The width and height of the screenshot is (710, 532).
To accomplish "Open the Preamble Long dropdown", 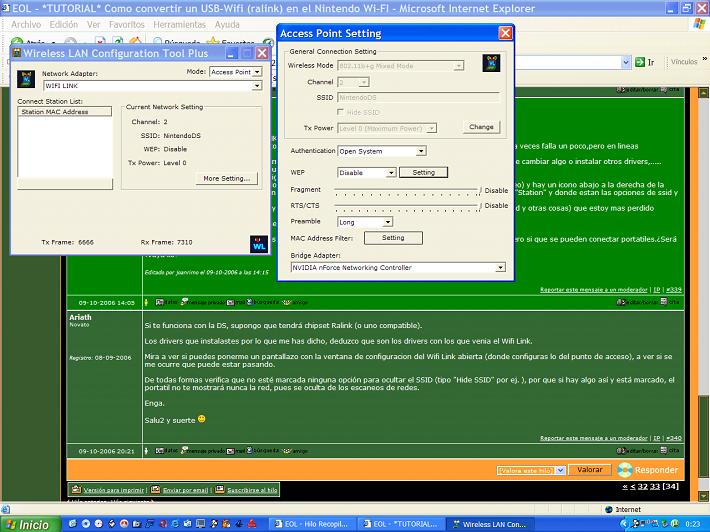I will point(388,222).
